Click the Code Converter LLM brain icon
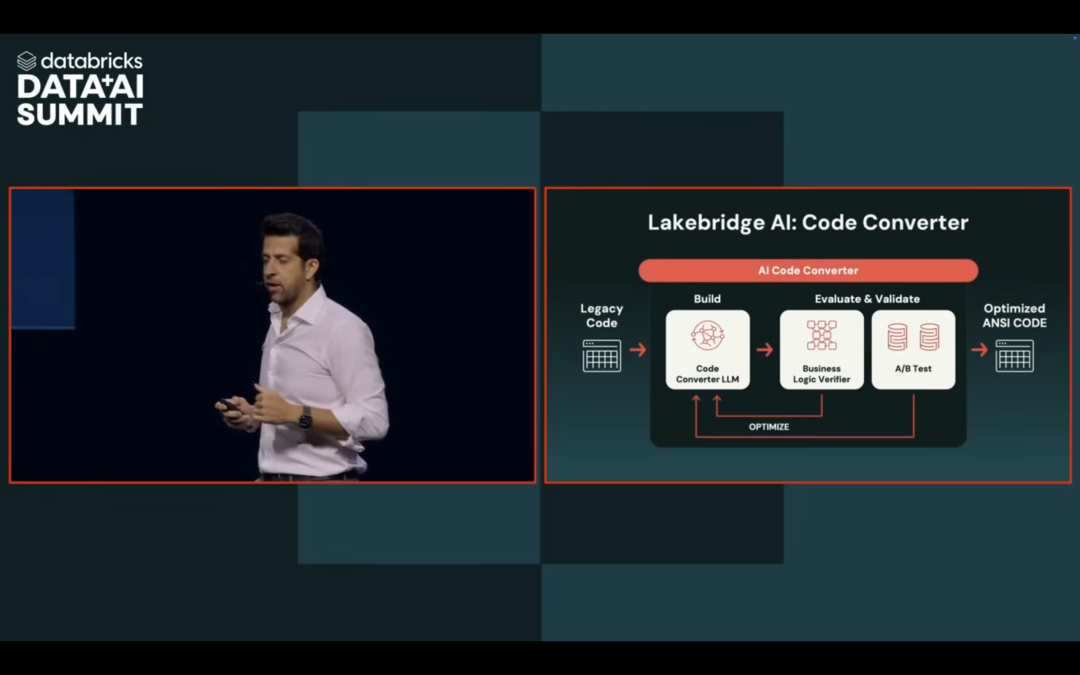This screenshot has width=1080, height=675. click(707, 337)
